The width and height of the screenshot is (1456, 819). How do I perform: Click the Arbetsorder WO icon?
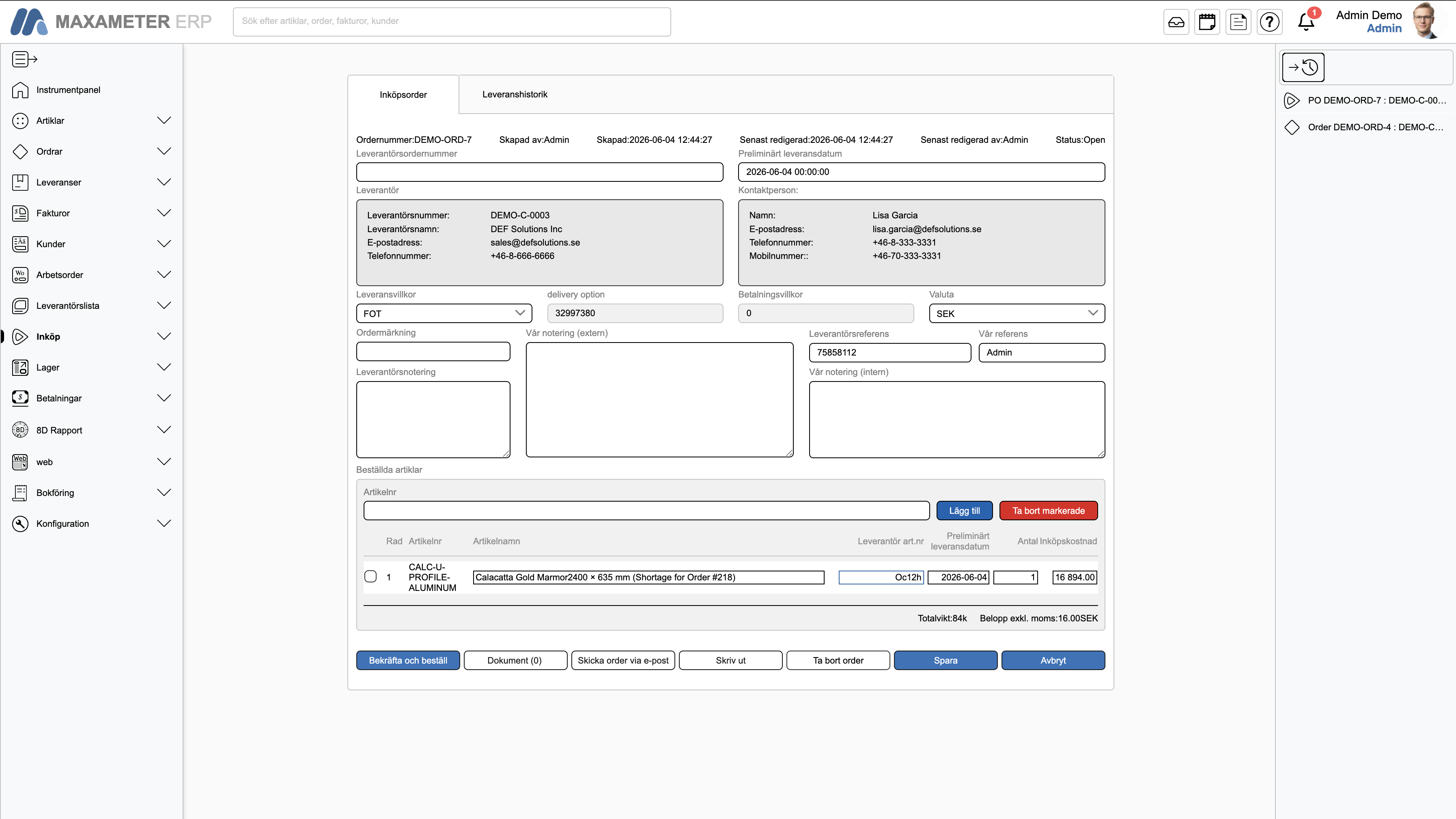pos(20,275)
